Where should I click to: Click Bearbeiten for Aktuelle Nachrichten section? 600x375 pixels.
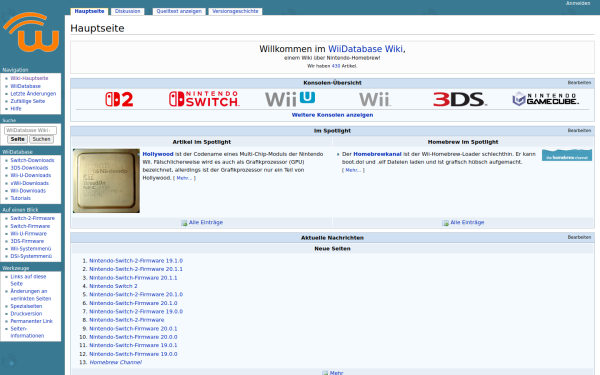[x=579, y=237]
